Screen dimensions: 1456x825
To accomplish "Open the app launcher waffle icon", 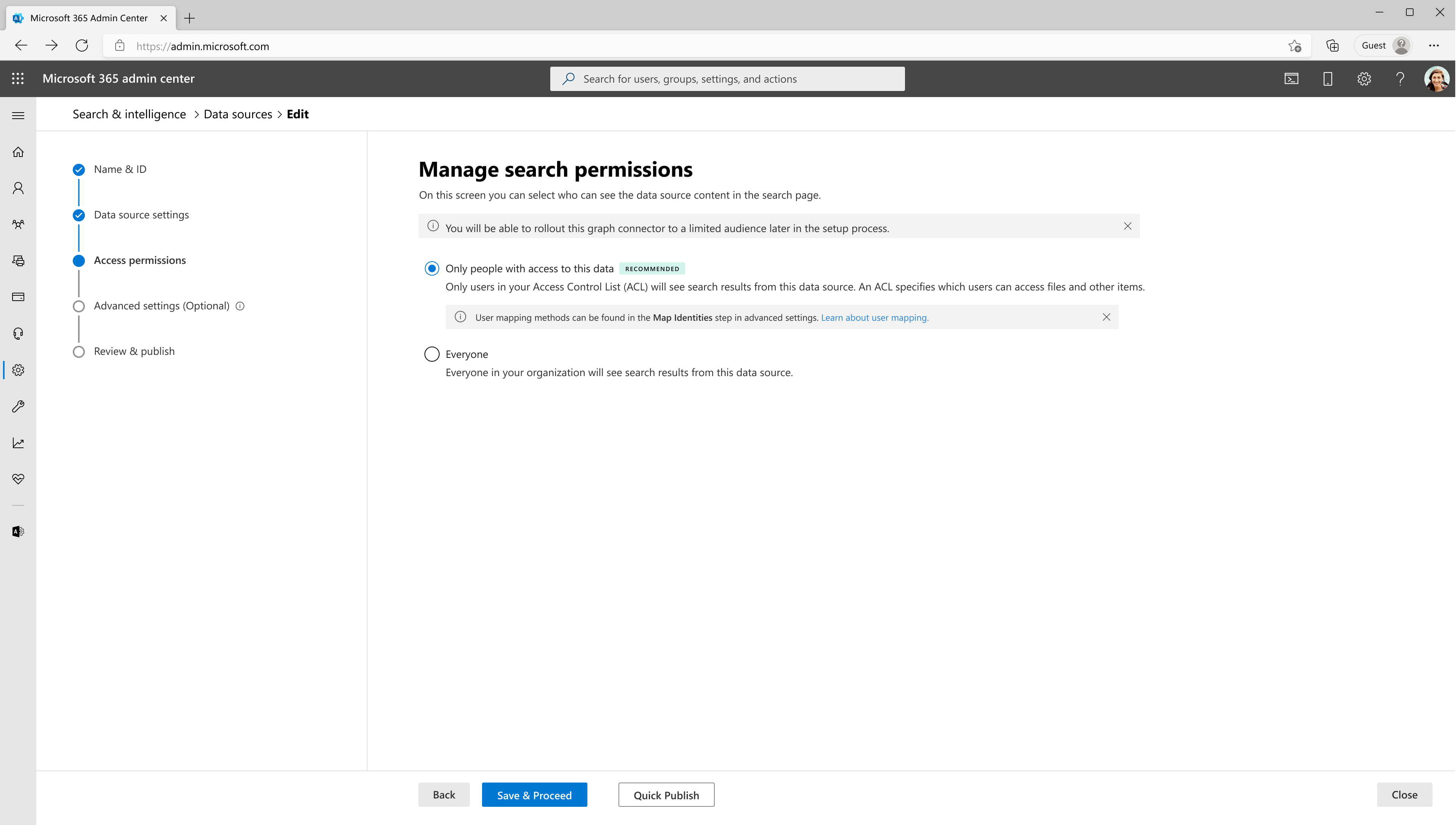I will [18, 79].
